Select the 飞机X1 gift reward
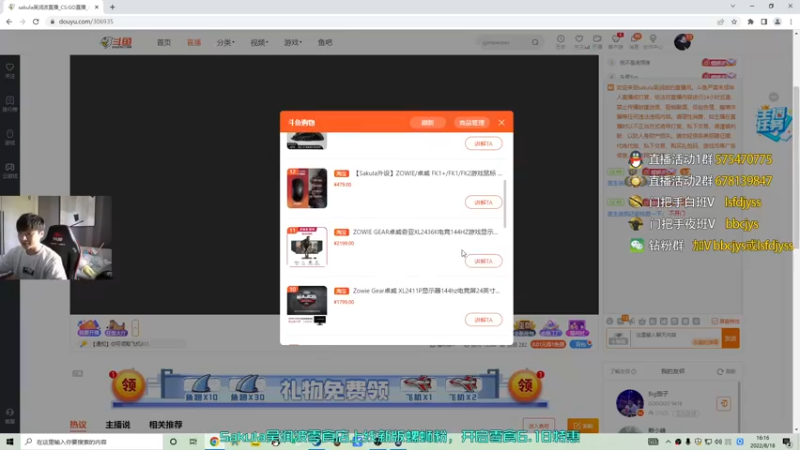Viewport: 800px width, 450px height. (418, 389)
